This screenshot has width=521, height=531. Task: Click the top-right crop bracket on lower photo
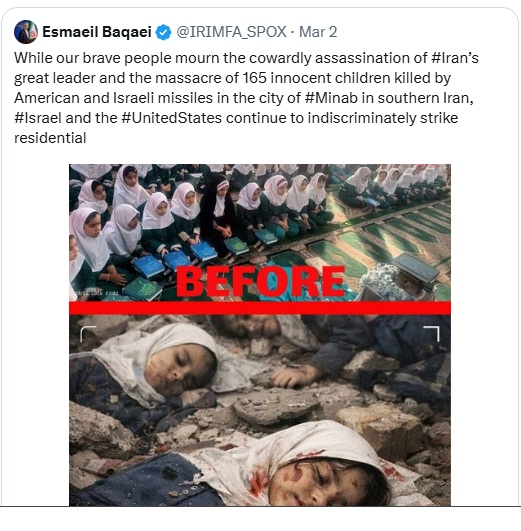(432, 334)
